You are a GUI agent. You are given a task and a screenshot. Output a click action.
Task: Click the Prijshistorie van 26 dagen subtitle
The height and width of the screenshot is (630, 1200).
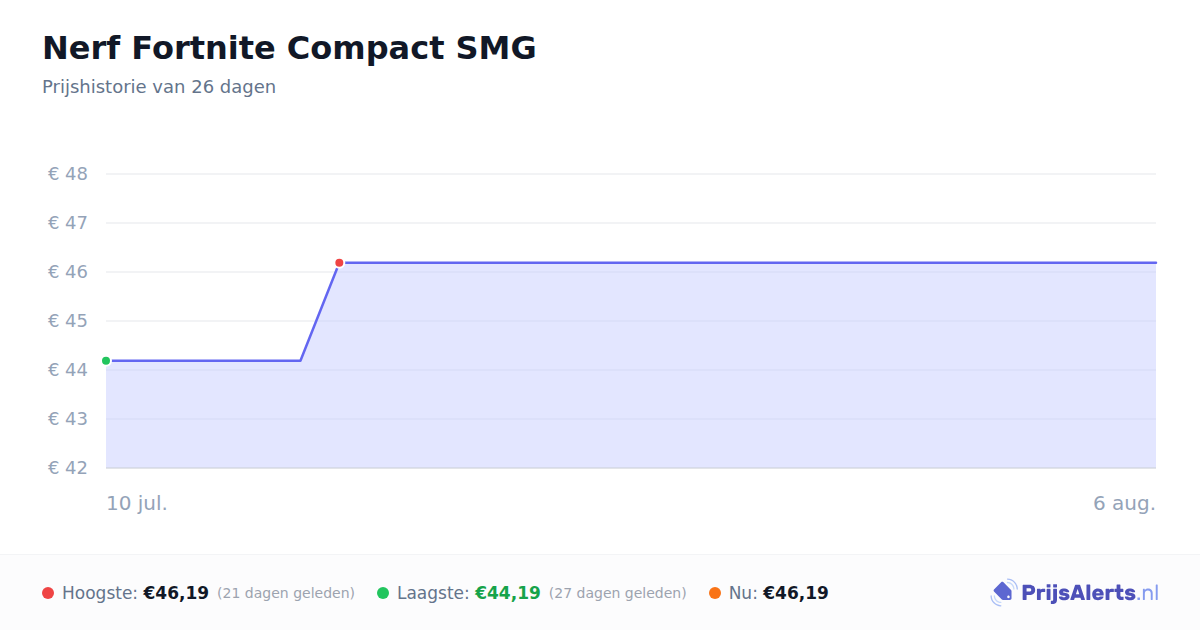pos(159,87)
